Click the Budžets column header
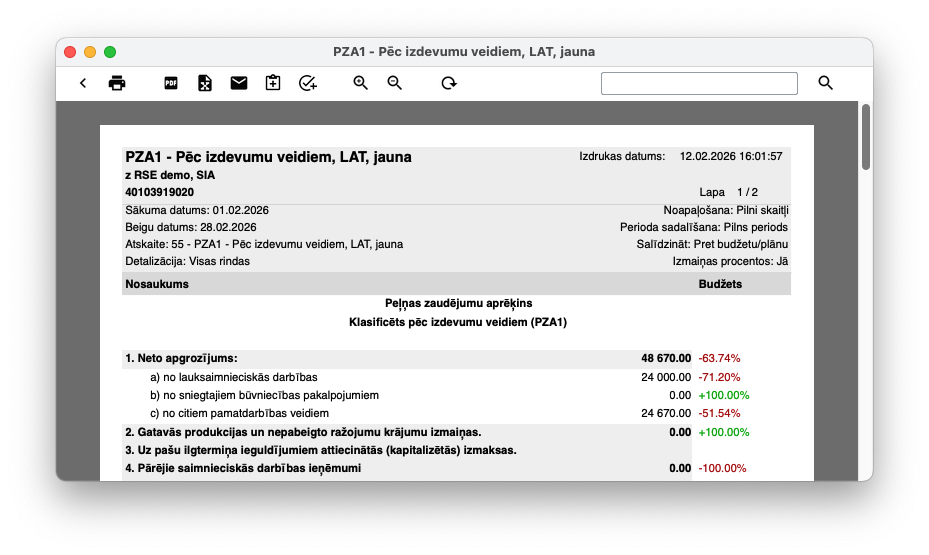 click(x=720, y=284)
